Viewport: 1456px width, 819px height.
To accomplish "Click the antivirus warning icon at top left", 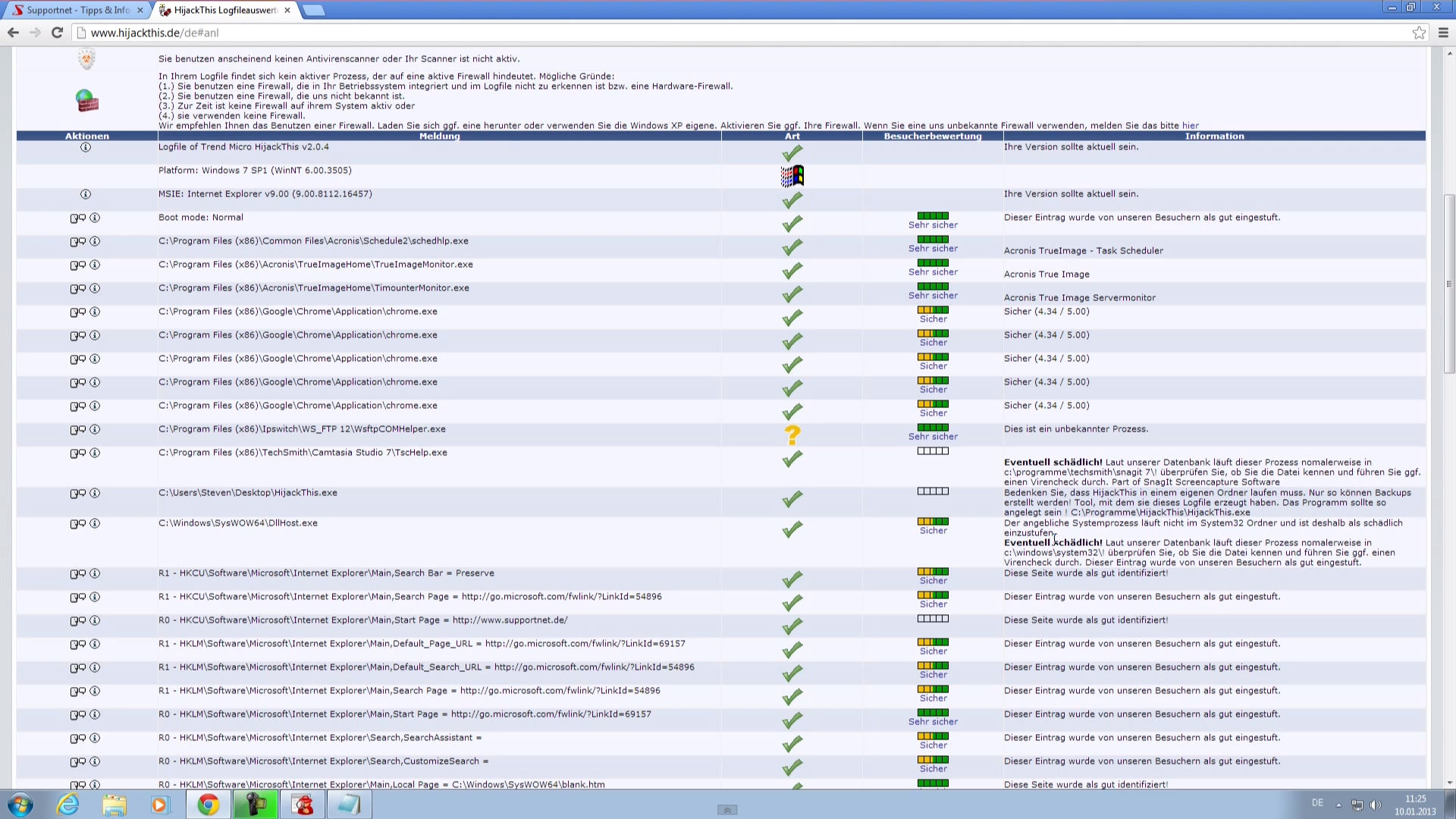I will pos(86,58).
